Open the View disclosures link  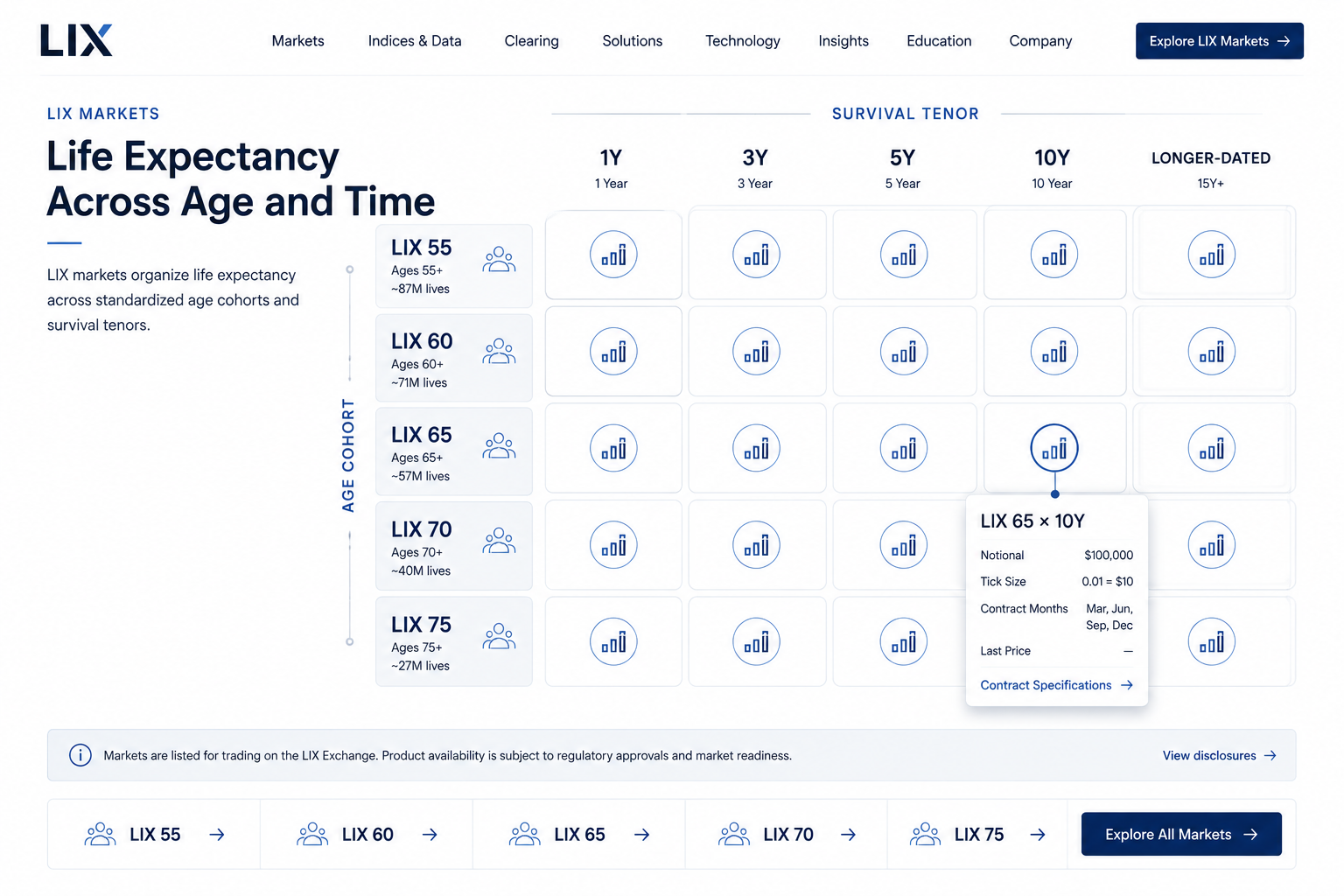[x=1219, y=755]
